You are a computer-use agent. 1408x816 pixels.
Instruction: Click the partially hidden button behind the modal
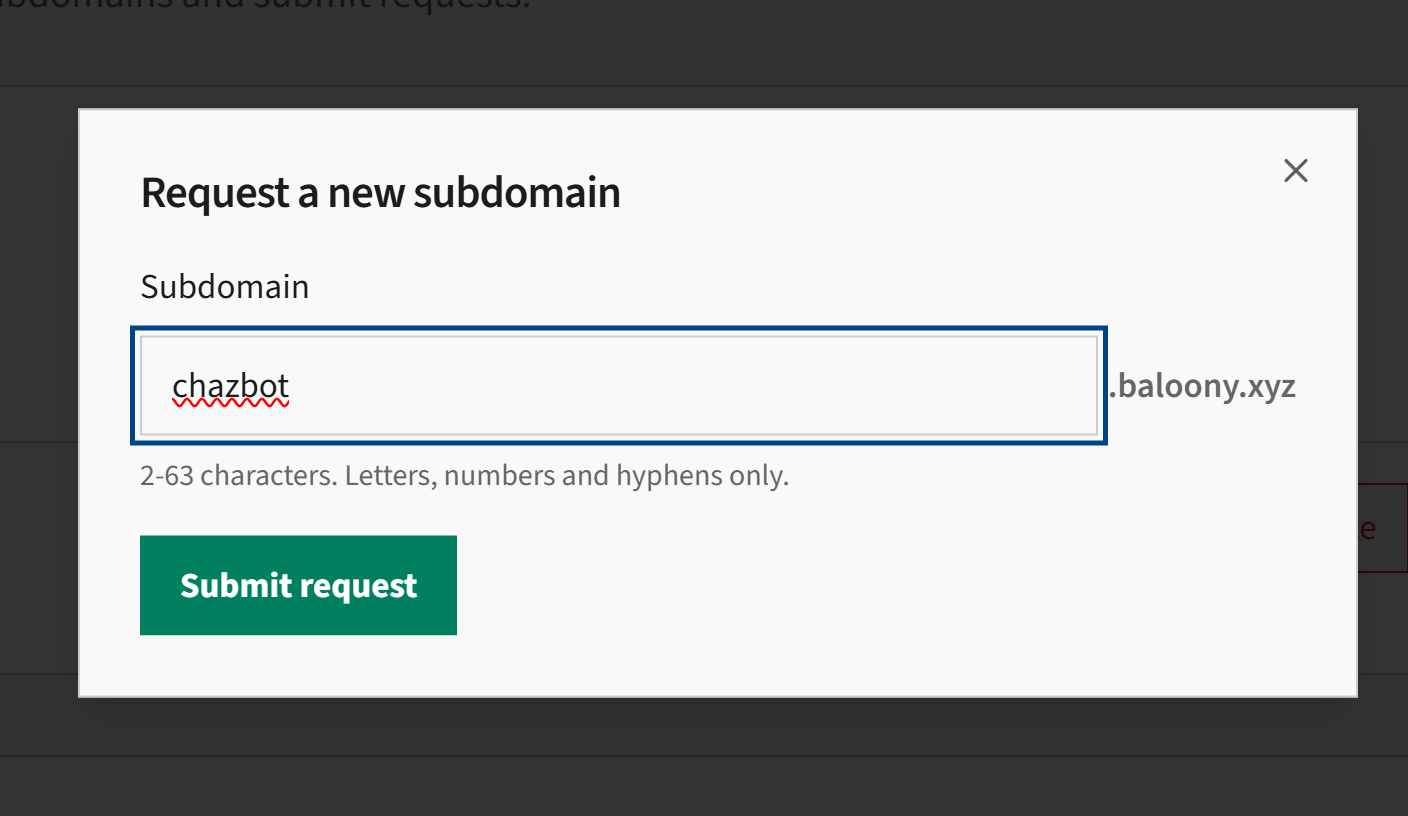[x=1385, y=527]
